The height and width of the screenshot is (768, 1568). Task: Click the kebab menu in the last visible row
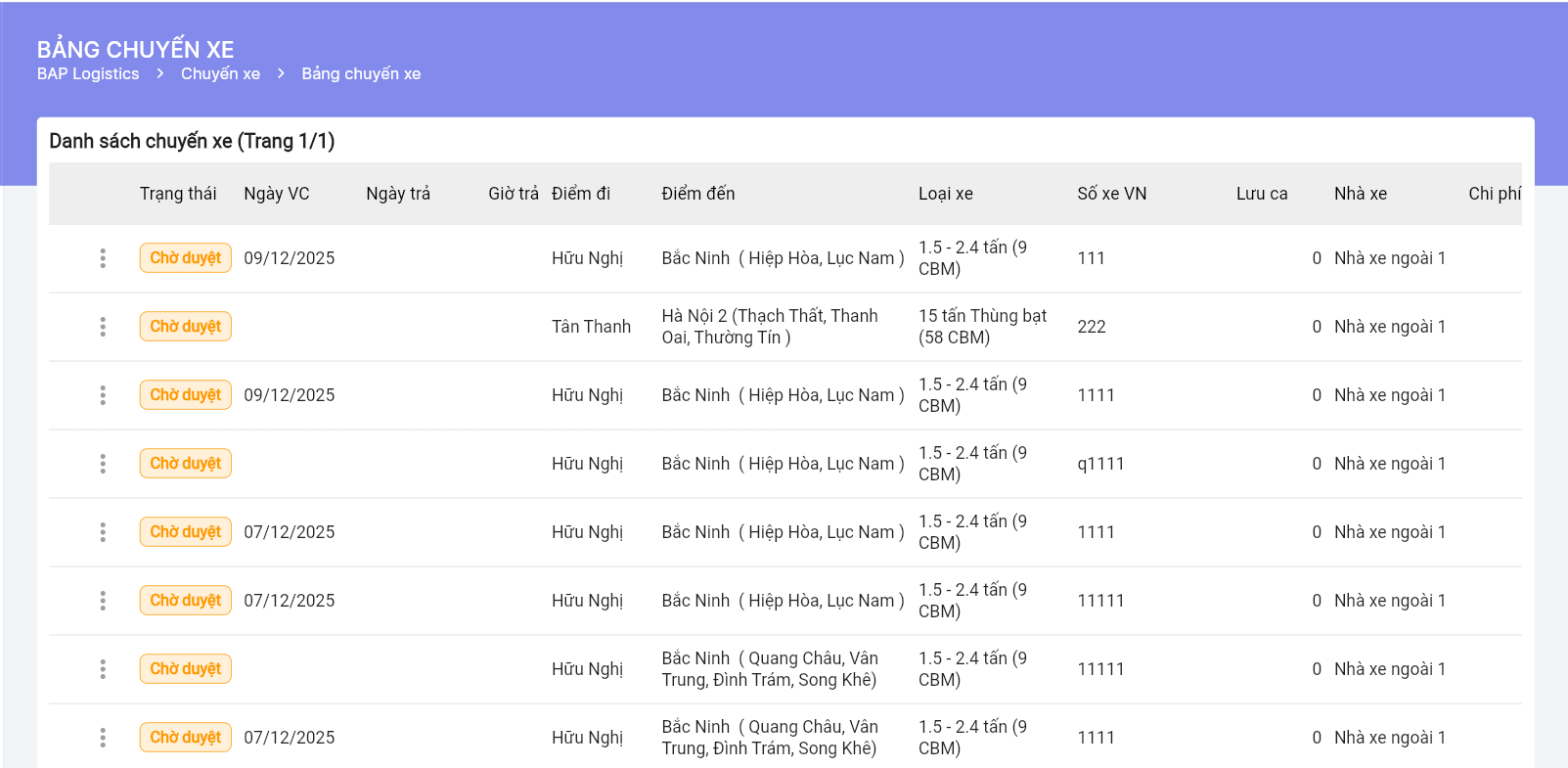(x=103, y=738)
